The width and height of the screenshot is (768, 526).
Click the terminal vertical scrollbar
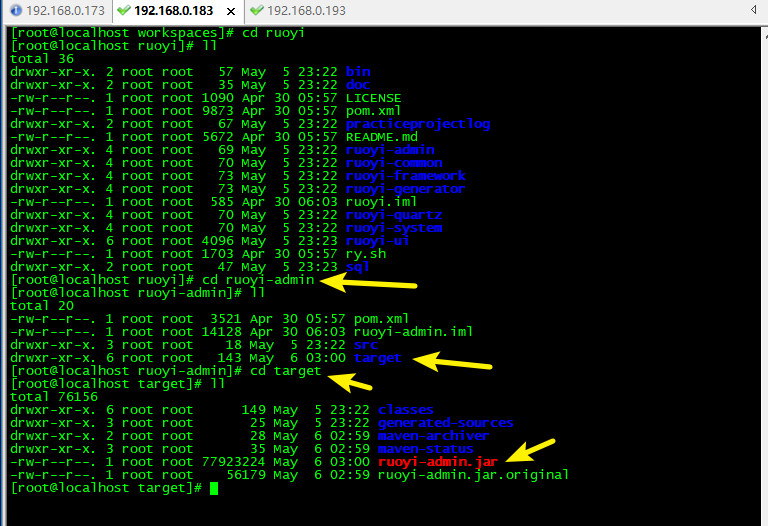click(x=765, y=277)
